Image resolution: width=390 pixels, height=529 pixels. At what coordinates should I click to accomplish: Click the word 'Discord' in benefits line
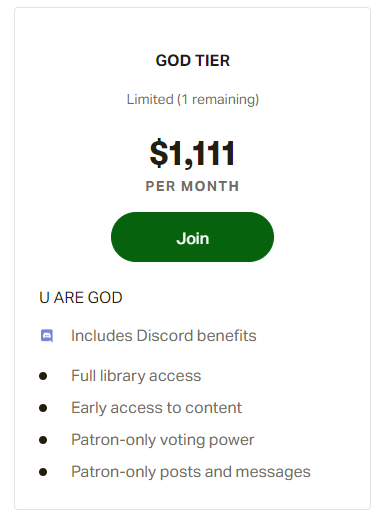[165, 336]
